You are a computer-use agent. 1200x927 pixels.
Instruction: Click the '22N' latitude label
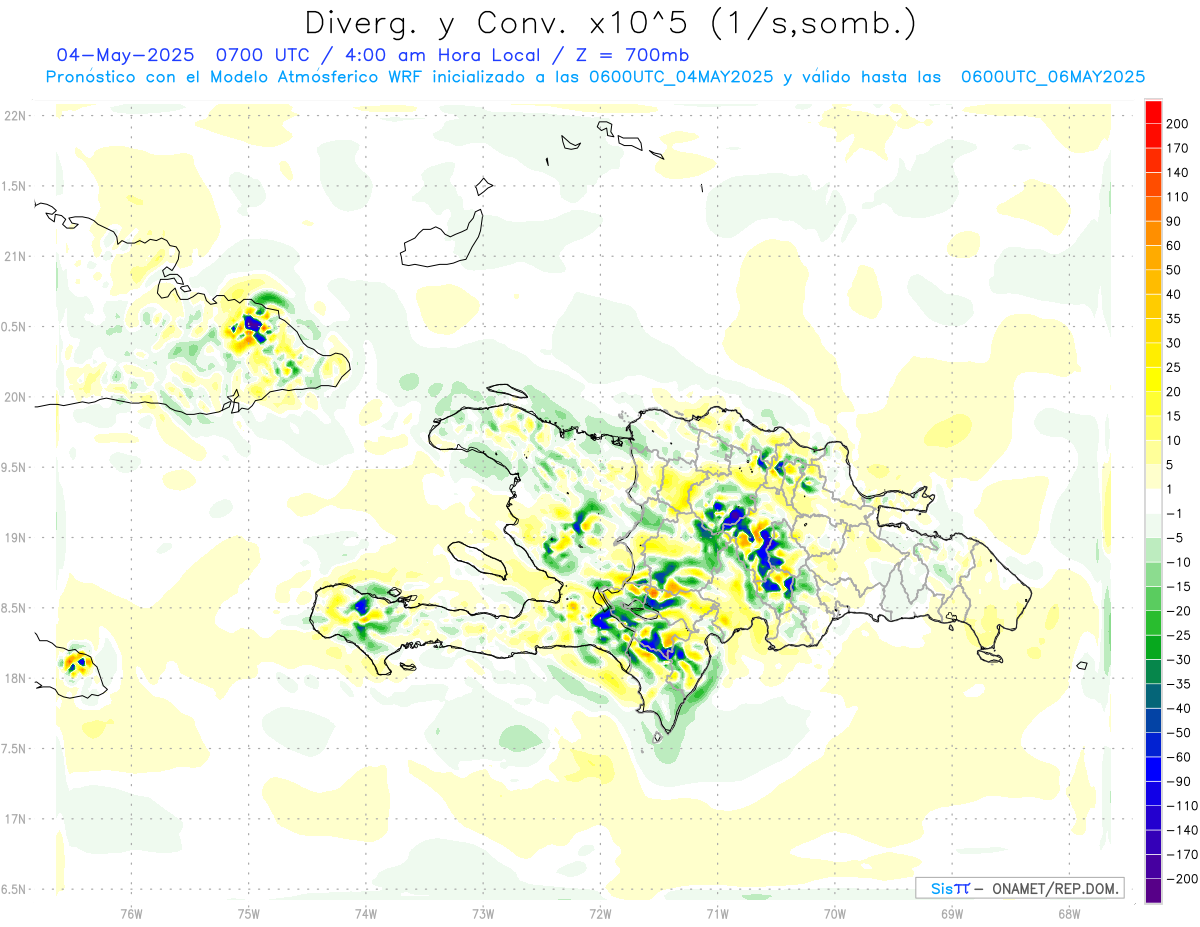pos(14,116)
